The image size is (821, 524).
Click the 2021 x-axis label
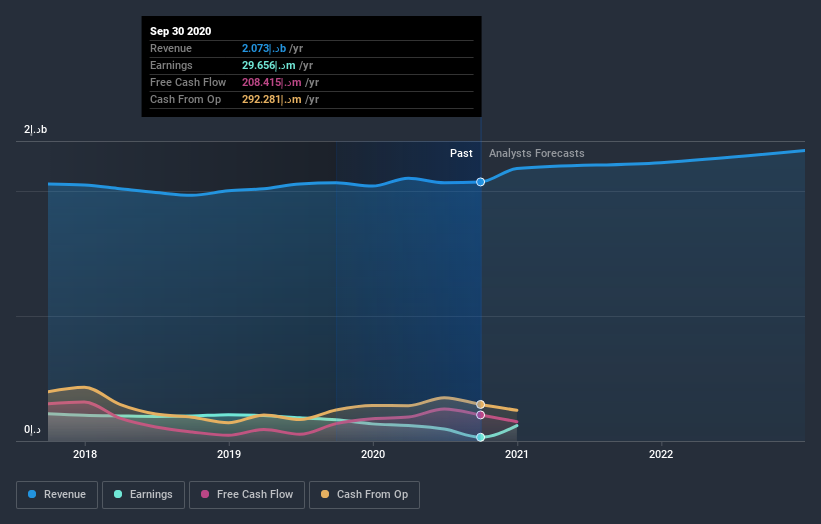[517, 454]
